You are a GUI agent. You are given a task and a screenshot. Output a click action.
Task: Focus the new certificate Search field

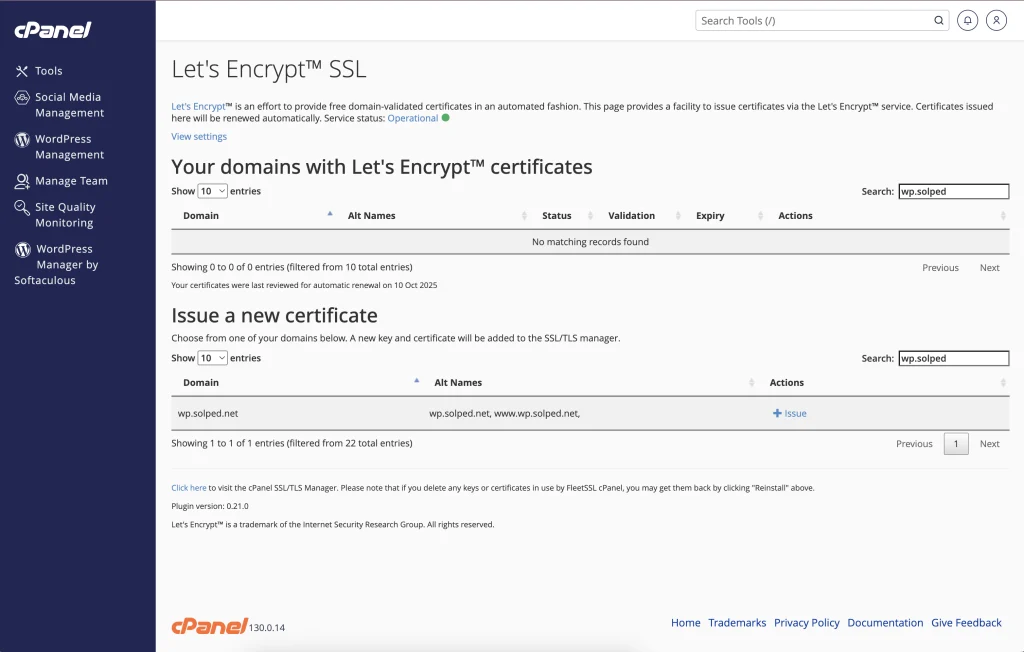(953, 358)
